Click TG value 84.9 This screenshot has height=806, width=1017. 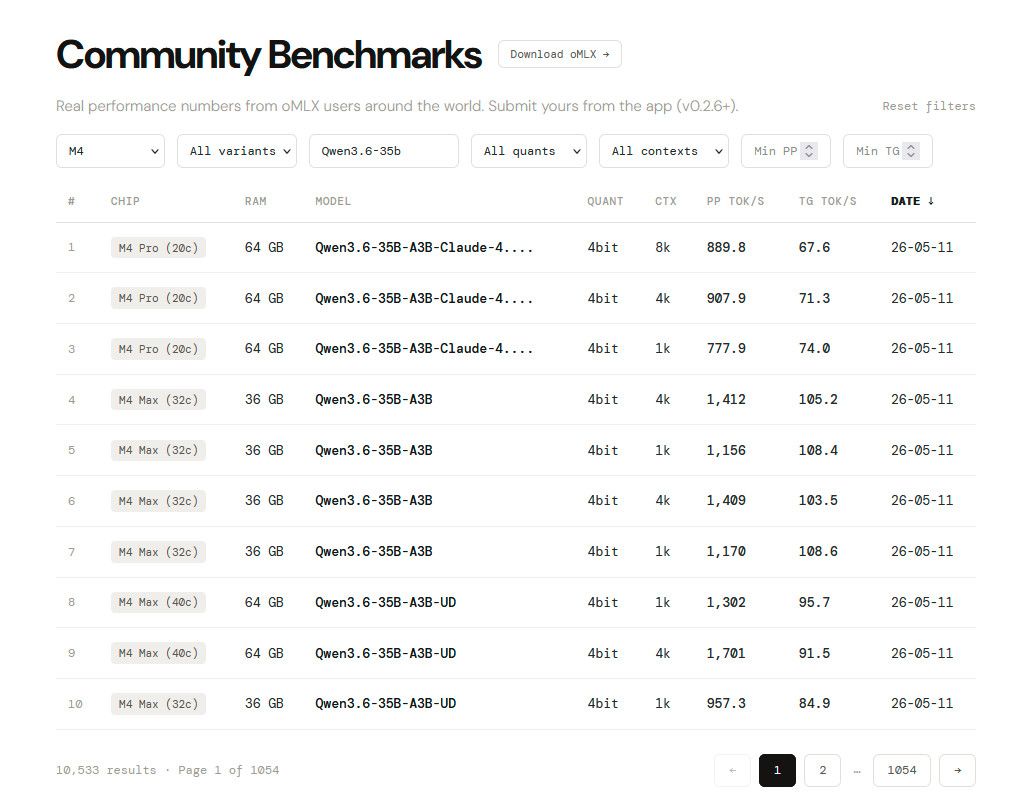point(814,704)
